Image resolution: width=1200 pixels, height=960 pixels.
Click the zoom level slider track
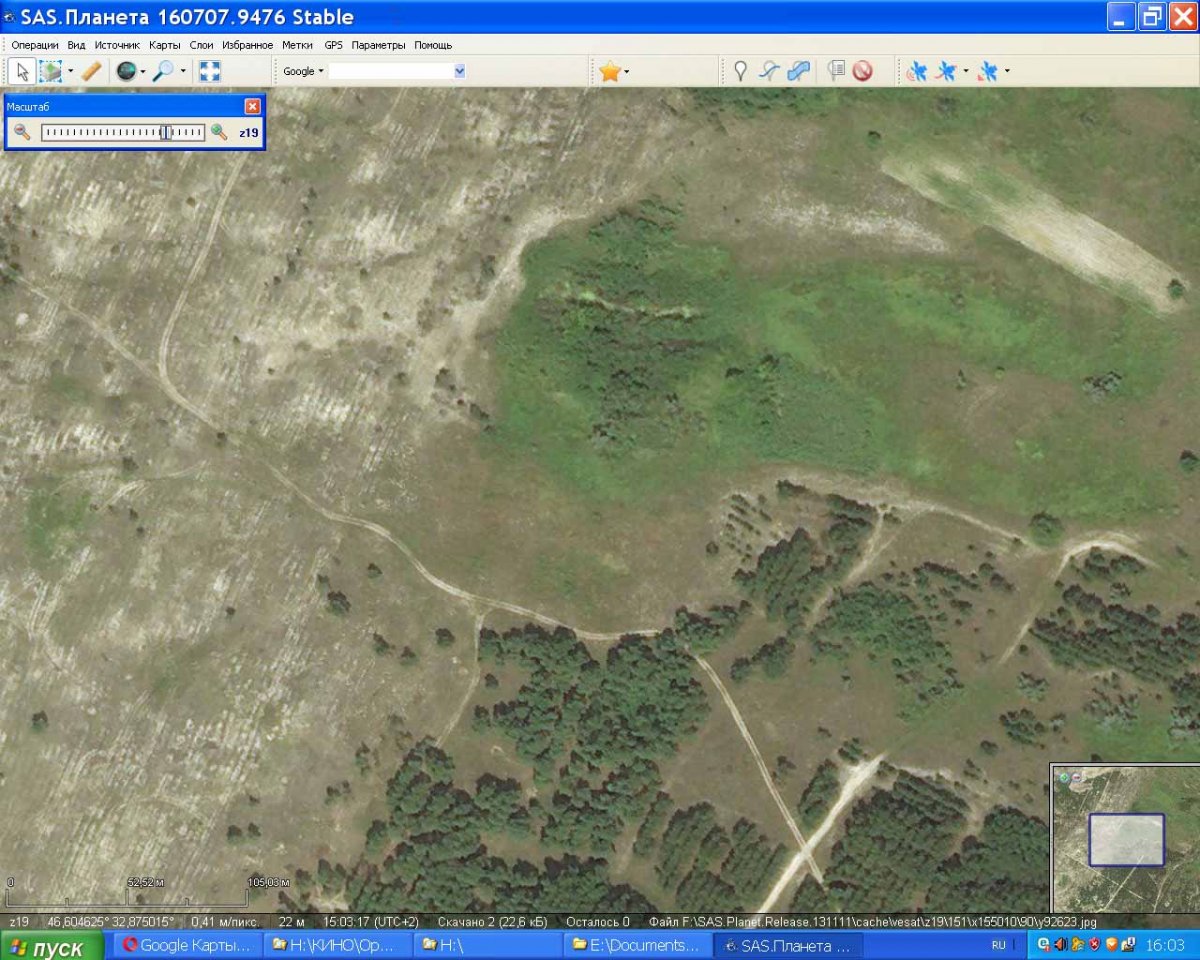tap(122, 132)
